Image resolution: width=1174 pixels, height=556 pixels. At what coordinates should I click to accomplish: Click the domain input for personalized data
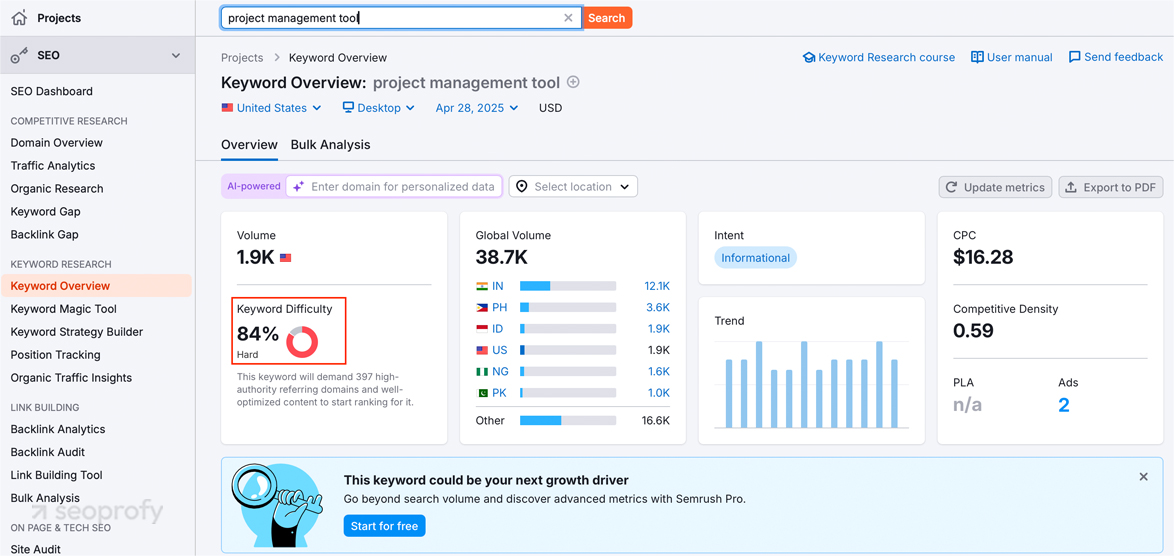pyautogui.click(x=402, y=187)
